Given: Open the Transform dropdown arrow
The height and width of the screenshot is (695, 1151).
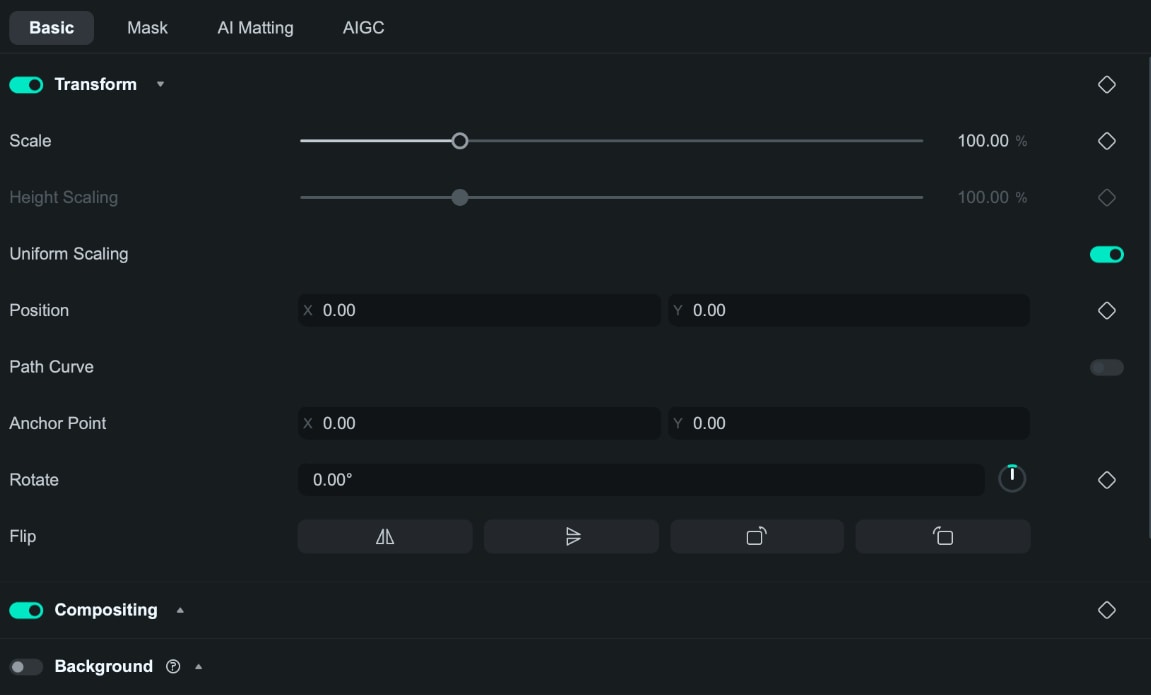Looking at the screenshot, I should coord(160,84).
